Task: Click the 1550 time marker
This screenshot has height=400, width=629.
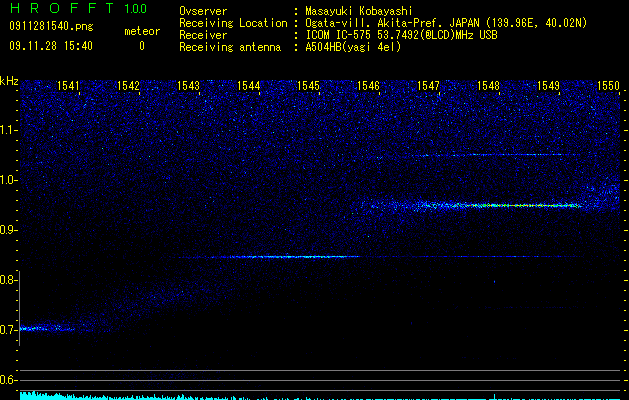Action: point(609,86)
